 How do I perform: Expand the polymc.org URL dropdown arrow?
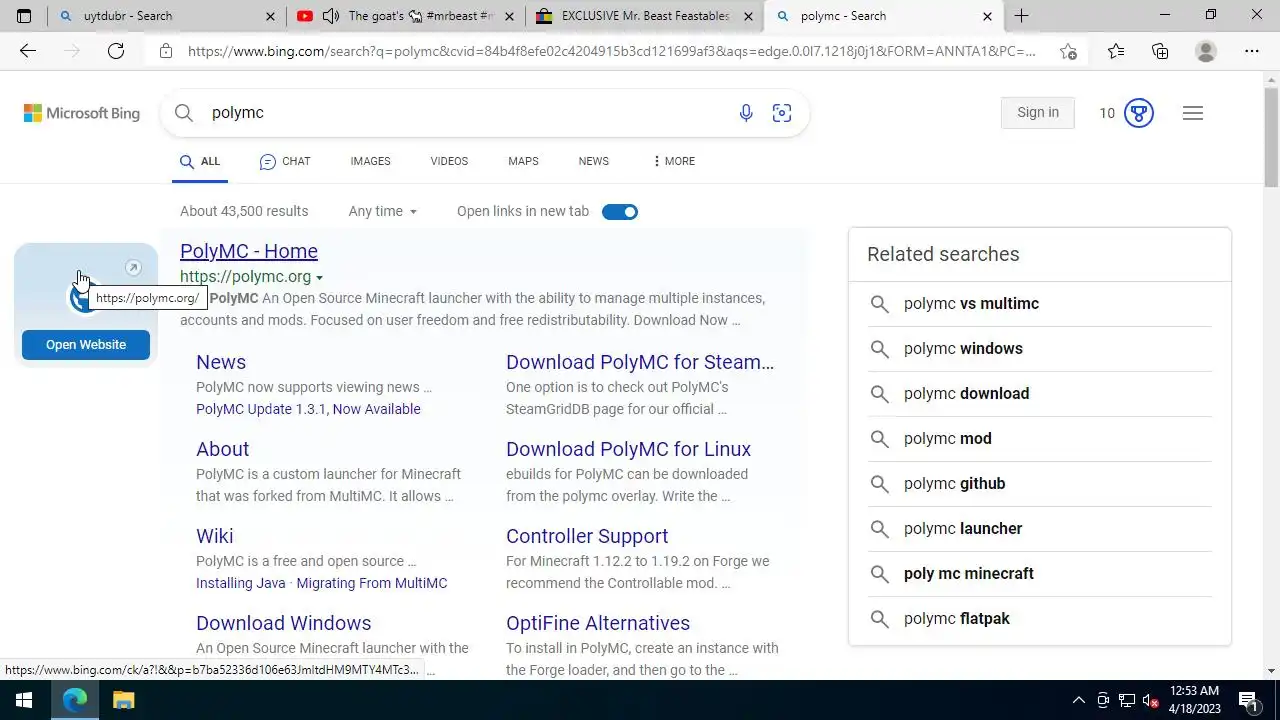[320, 277]
